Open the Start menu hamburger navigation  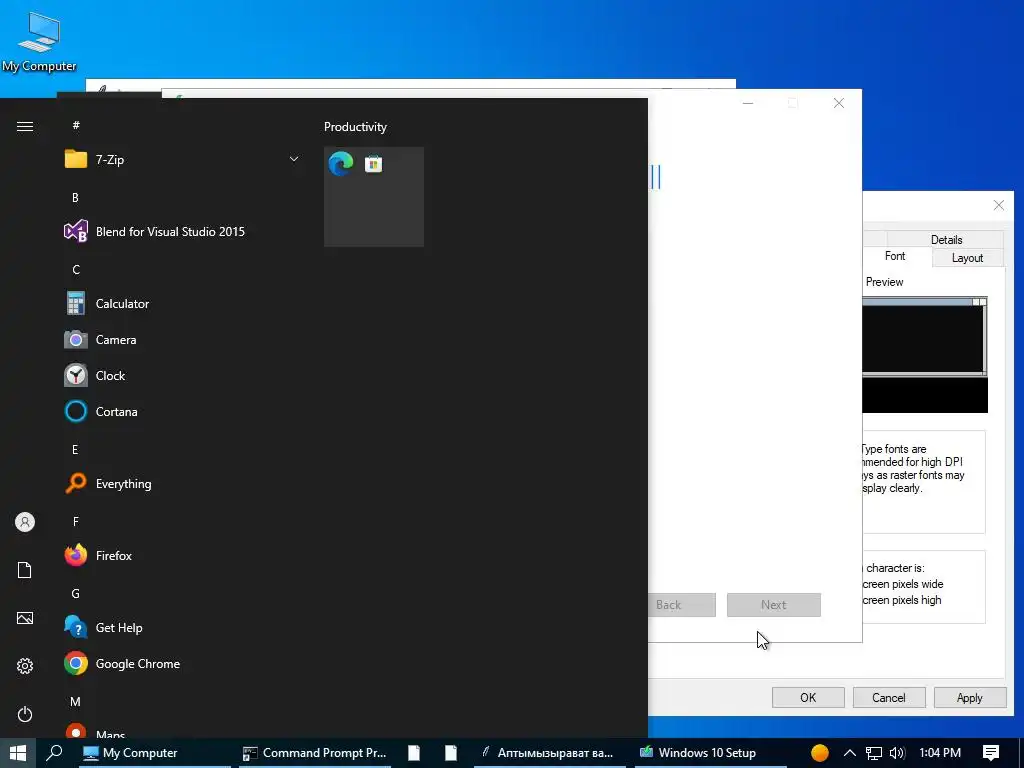(25, 127)
